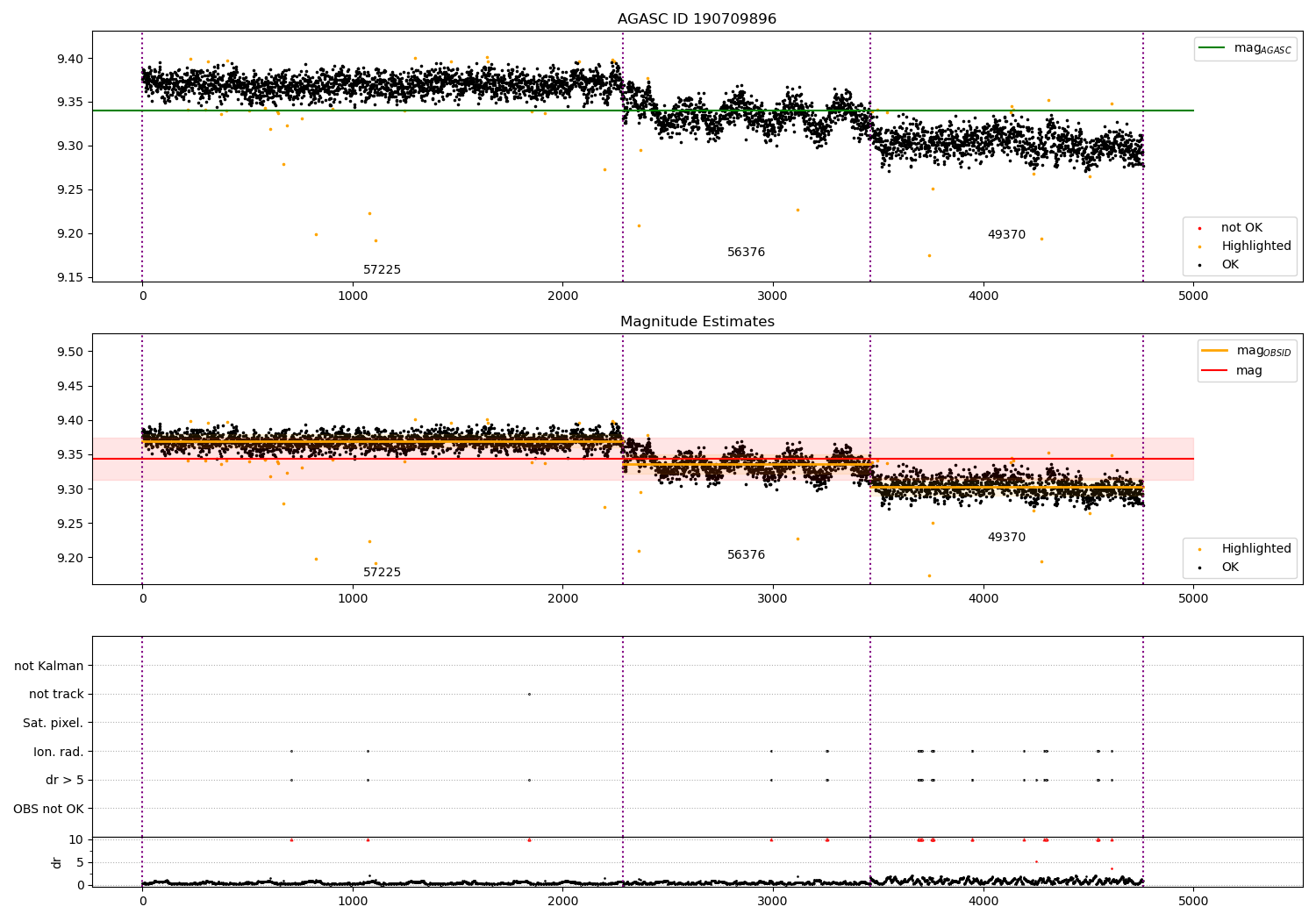
Task: Click the 'Magnitude Estimates' plot title
Action: [697, 322]
